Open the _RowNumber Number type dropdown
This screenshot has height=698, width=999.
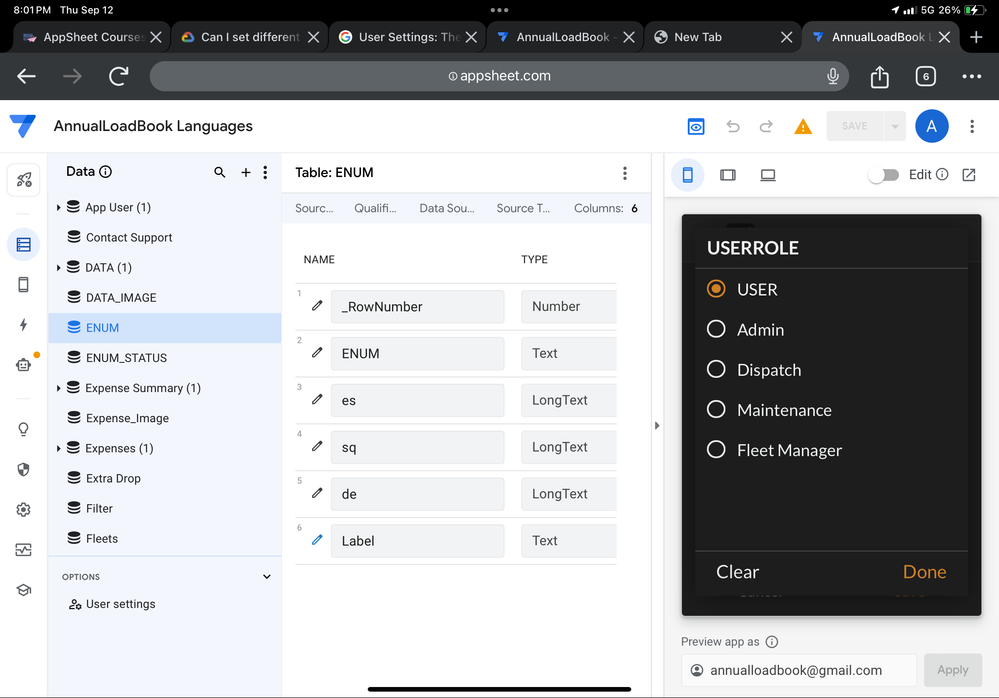click(x=569, y=306)
